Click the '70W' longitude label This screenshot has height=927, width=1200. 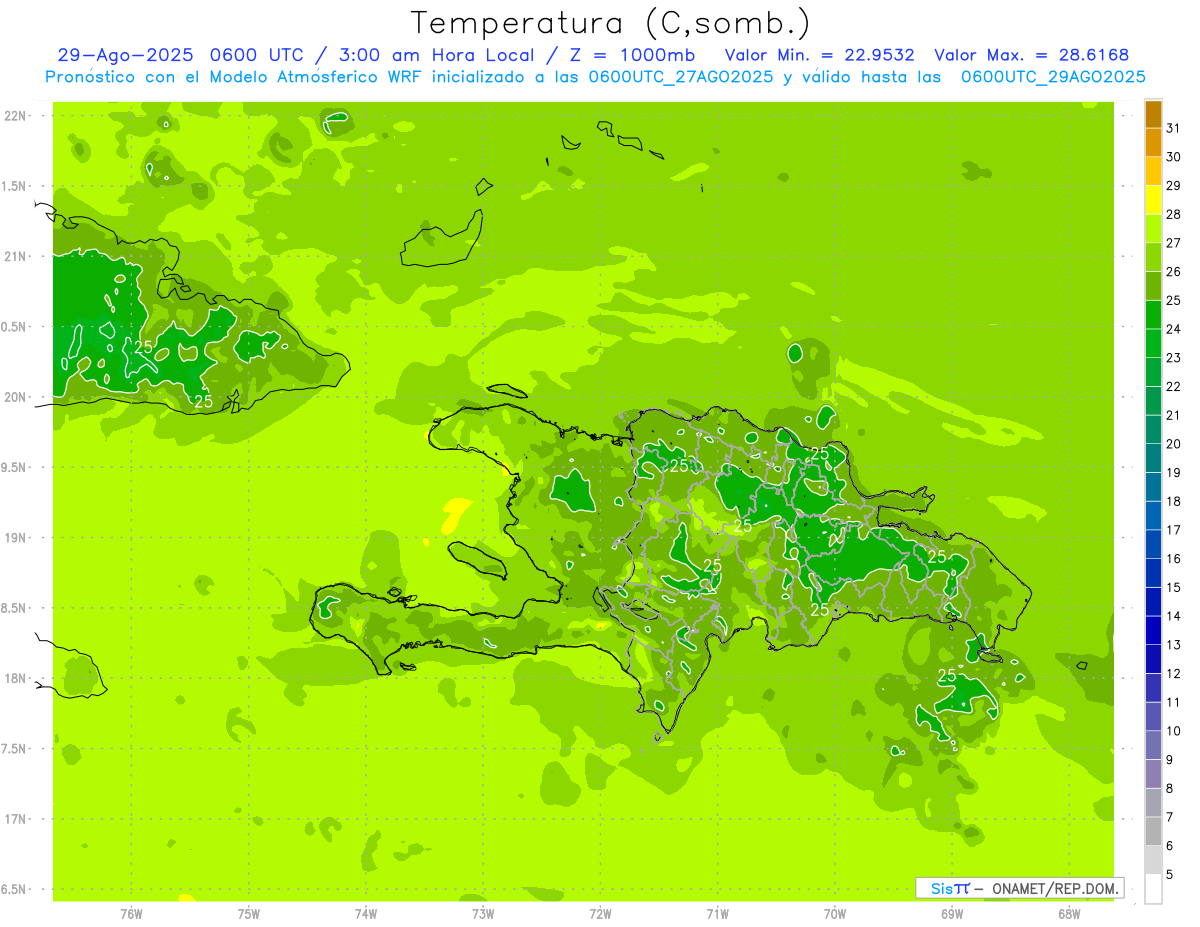coord(835,913)
